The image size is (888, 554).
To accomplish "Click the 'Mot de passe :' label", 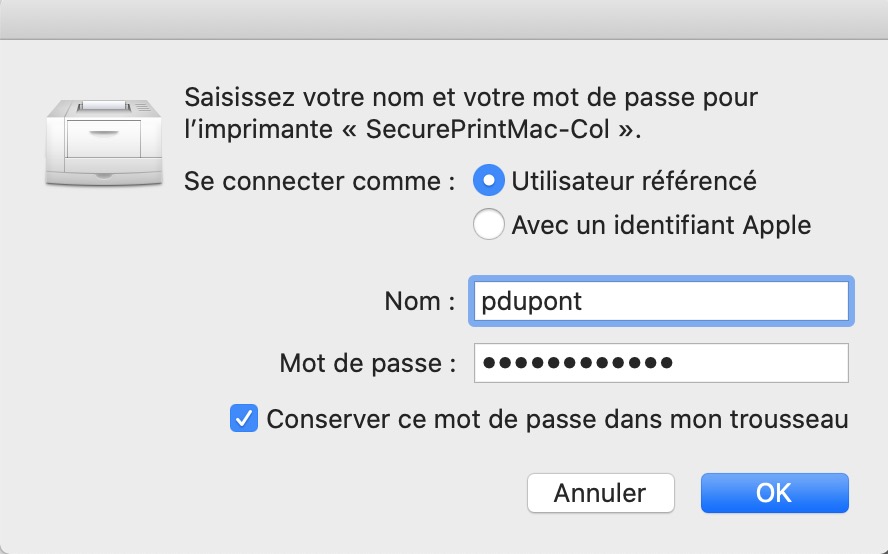I will pyautogui.click(x=367, y=363).
